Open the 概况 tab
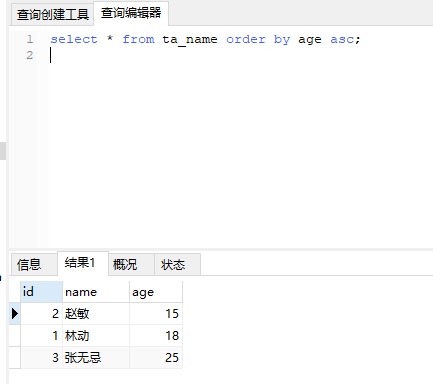Screen dimensions: 433x384 coord(131,265)
